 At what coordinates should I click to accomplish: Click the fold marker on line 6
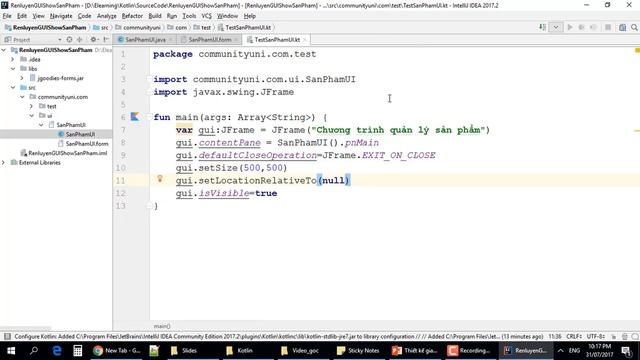149,117
